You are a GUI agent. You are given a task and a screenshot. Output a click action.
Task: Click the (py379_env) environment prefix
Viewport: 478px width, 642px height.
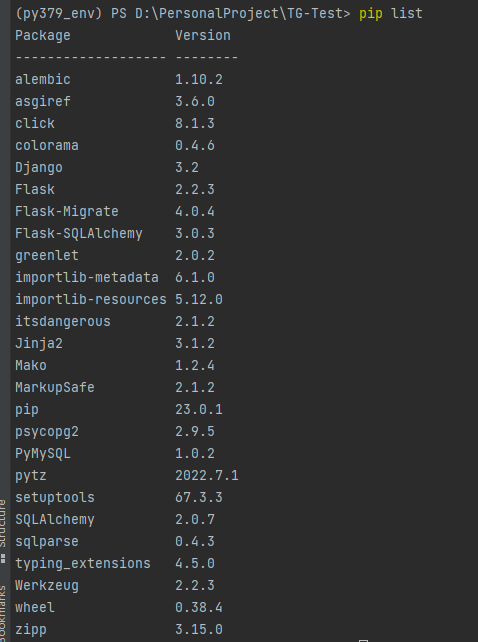(x=59, y=14)
